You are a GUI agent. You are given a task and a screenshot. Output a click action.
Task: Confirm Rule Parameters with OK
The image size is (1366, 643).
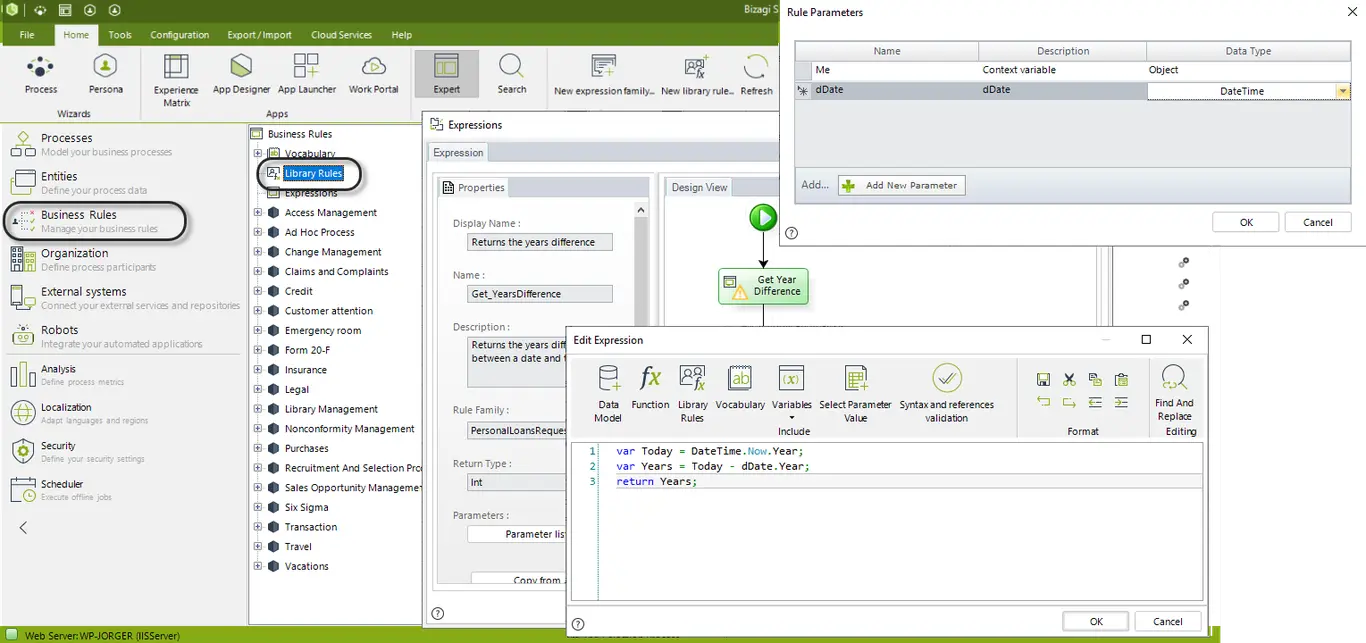coord(1246,222)
